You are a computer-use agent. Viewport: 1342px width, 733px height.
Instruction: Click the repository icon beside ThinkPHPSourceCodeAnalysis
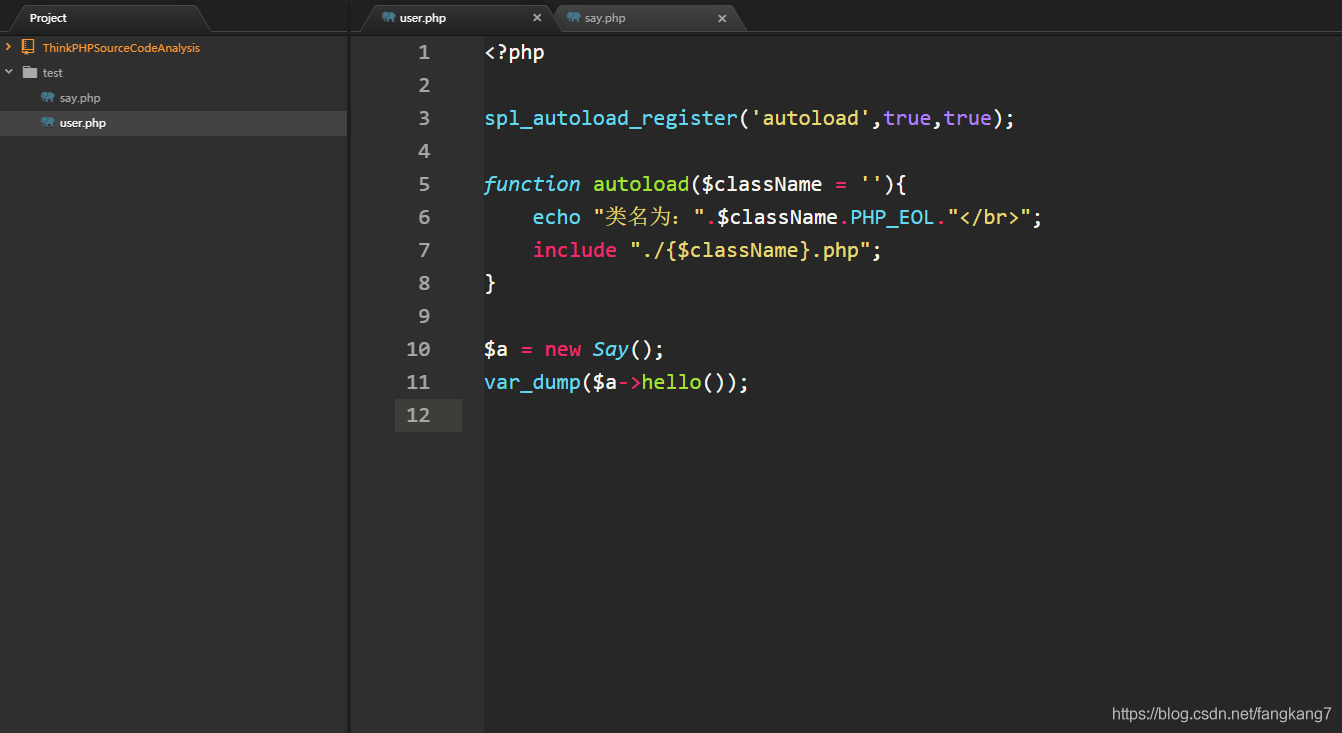(28, 47)
